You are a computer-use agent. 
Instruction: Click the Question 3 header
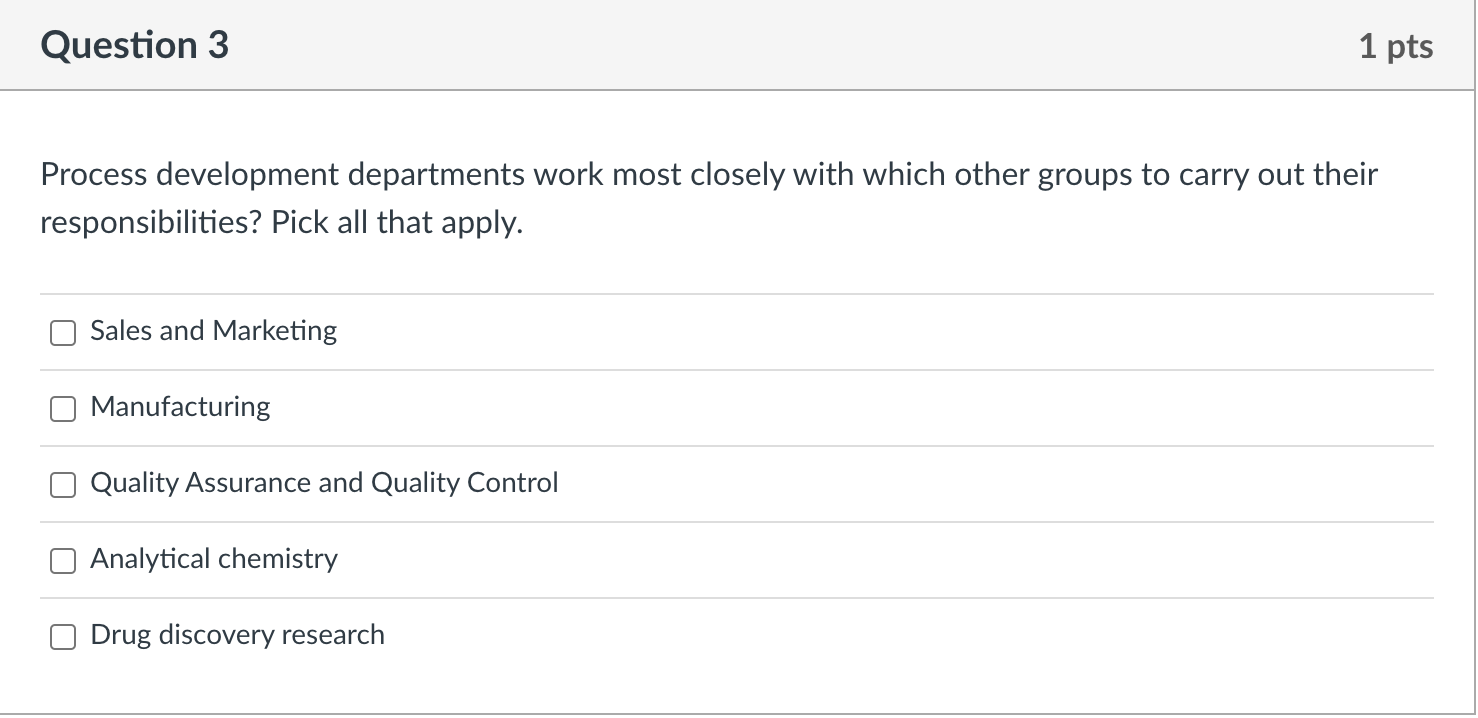[x=134, y=44]
